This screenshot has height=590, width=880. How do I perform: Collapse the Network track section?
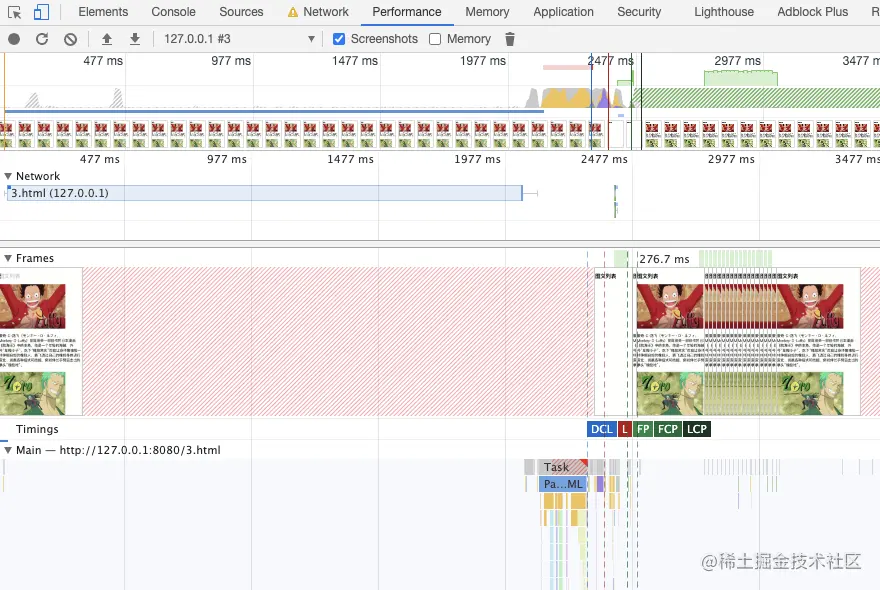pos(8,176)
